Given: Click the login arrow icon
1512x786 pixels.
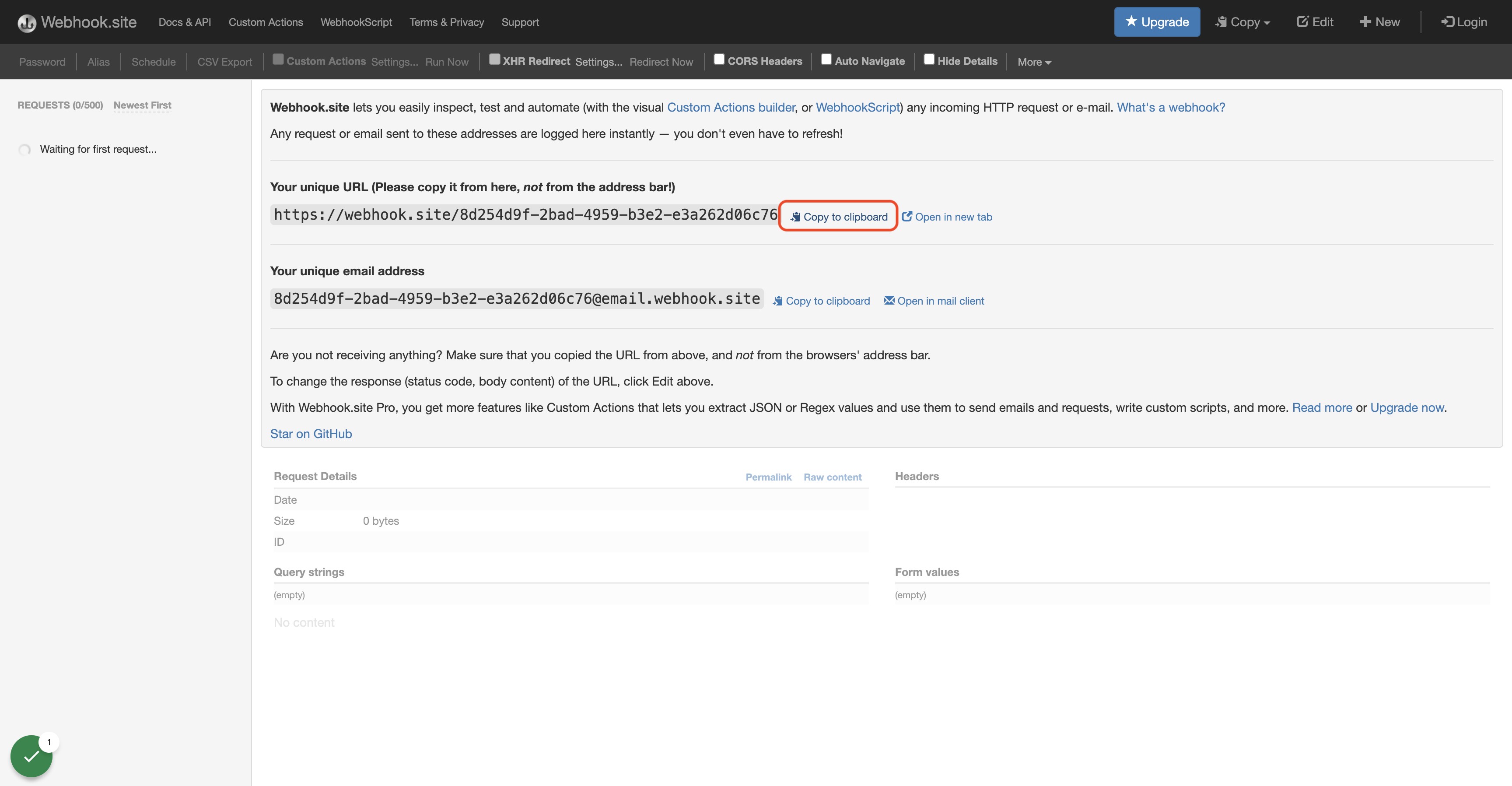Looking at the screenshot, I should 1447,22.
